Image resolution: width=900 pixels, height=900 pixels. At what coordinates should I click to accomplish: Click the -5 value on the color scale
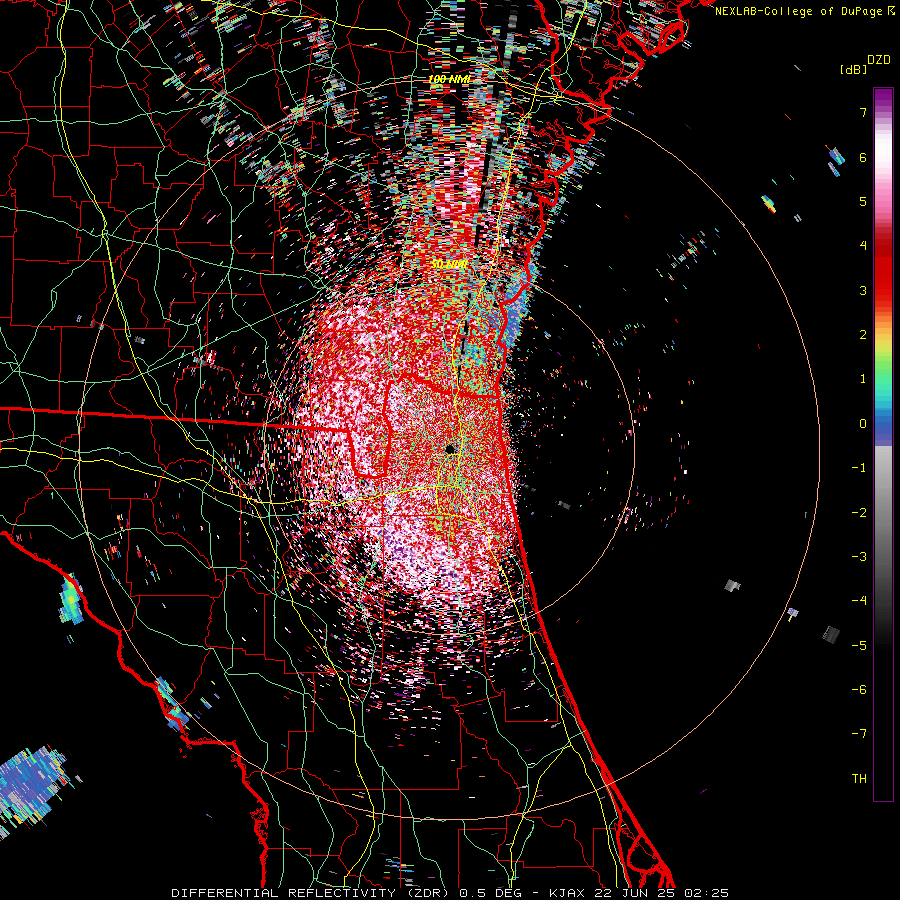[859, 646]
